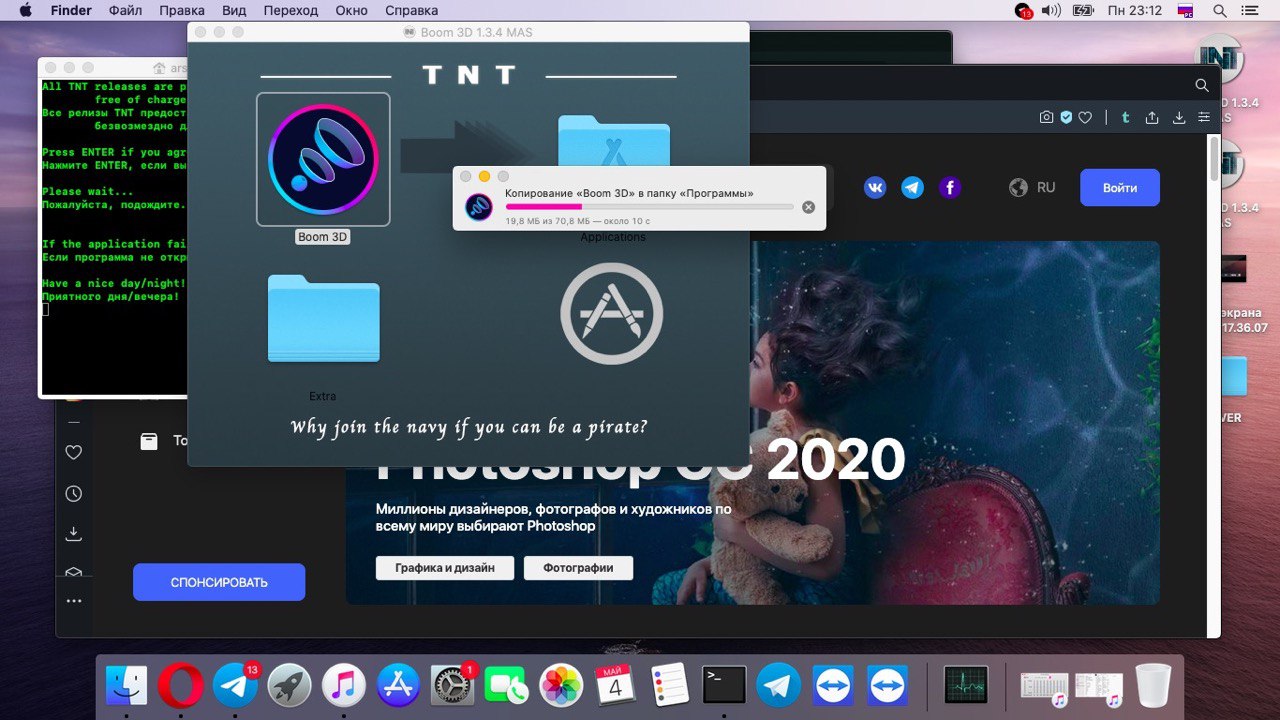The height and width of the screenshot is (720, 1280).
Task: Open Launchpad from the Dock
Action: coord(290,686)
